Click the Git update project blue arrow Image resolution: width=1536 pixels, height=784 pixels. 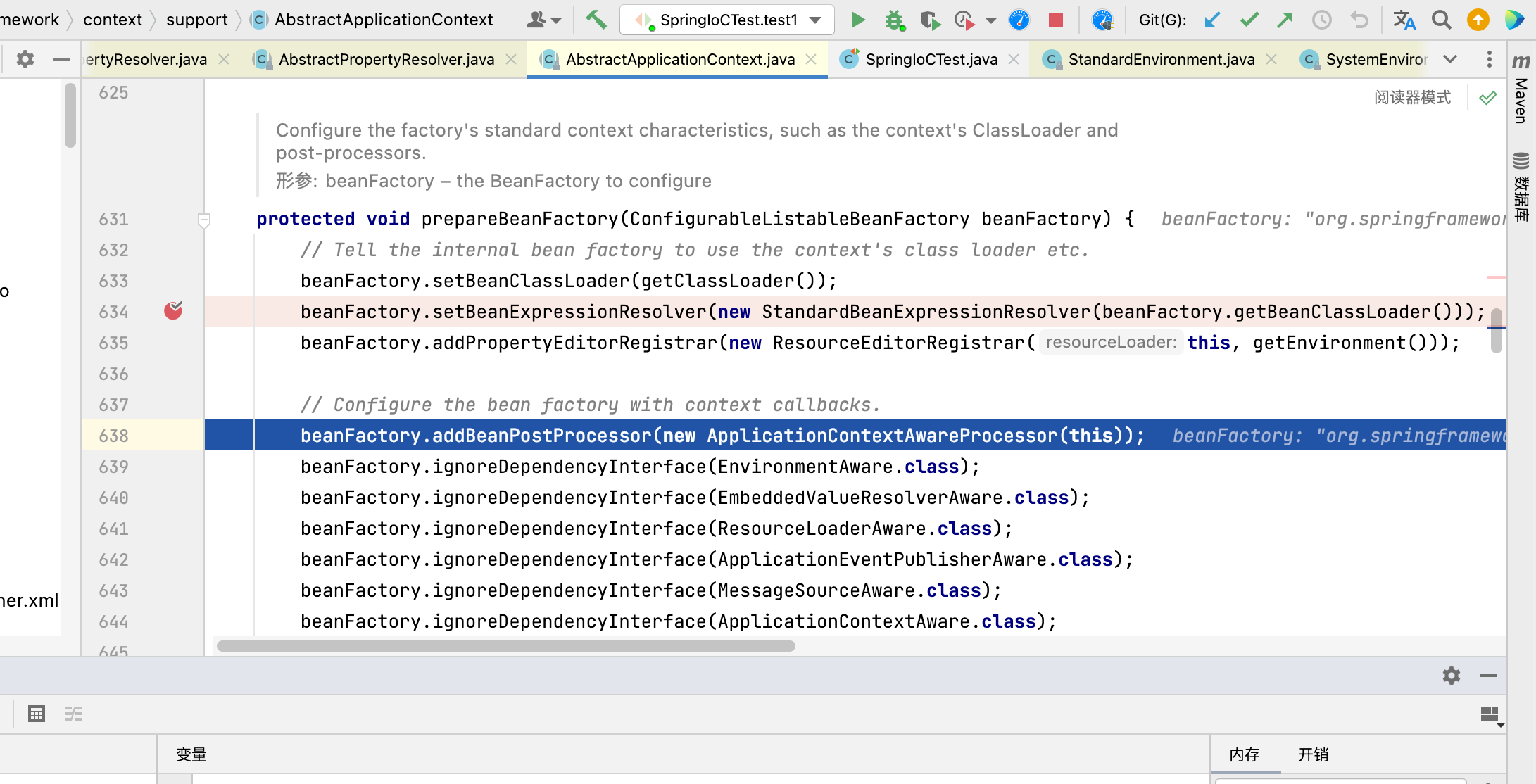(1212, 20)
